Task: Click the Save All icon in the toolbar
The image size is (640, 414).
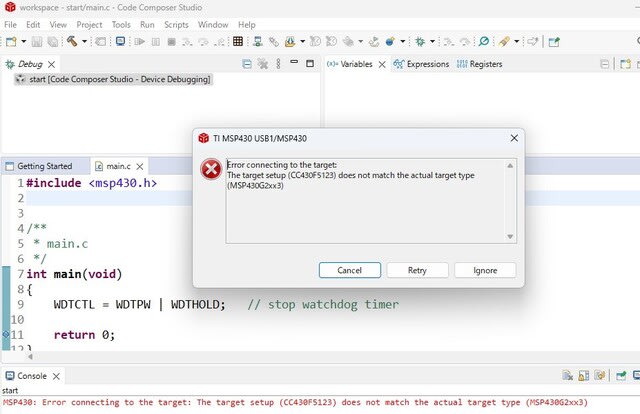Action: click(53, 42)
